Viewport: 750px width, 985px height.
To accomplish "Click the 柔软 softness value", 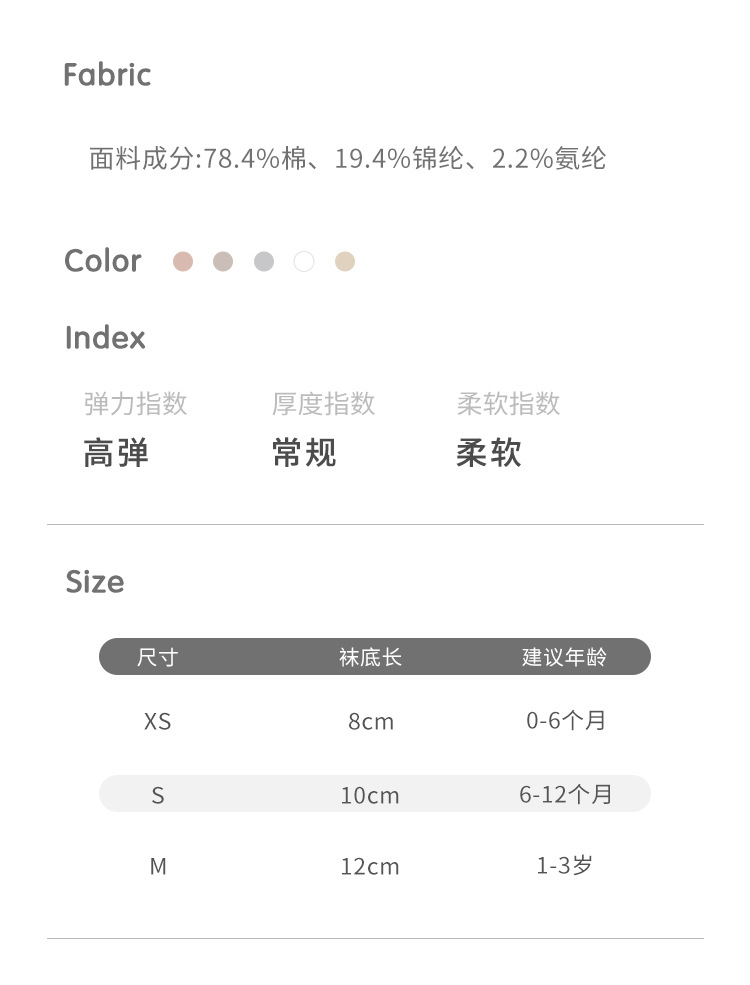I will [489, 454].
